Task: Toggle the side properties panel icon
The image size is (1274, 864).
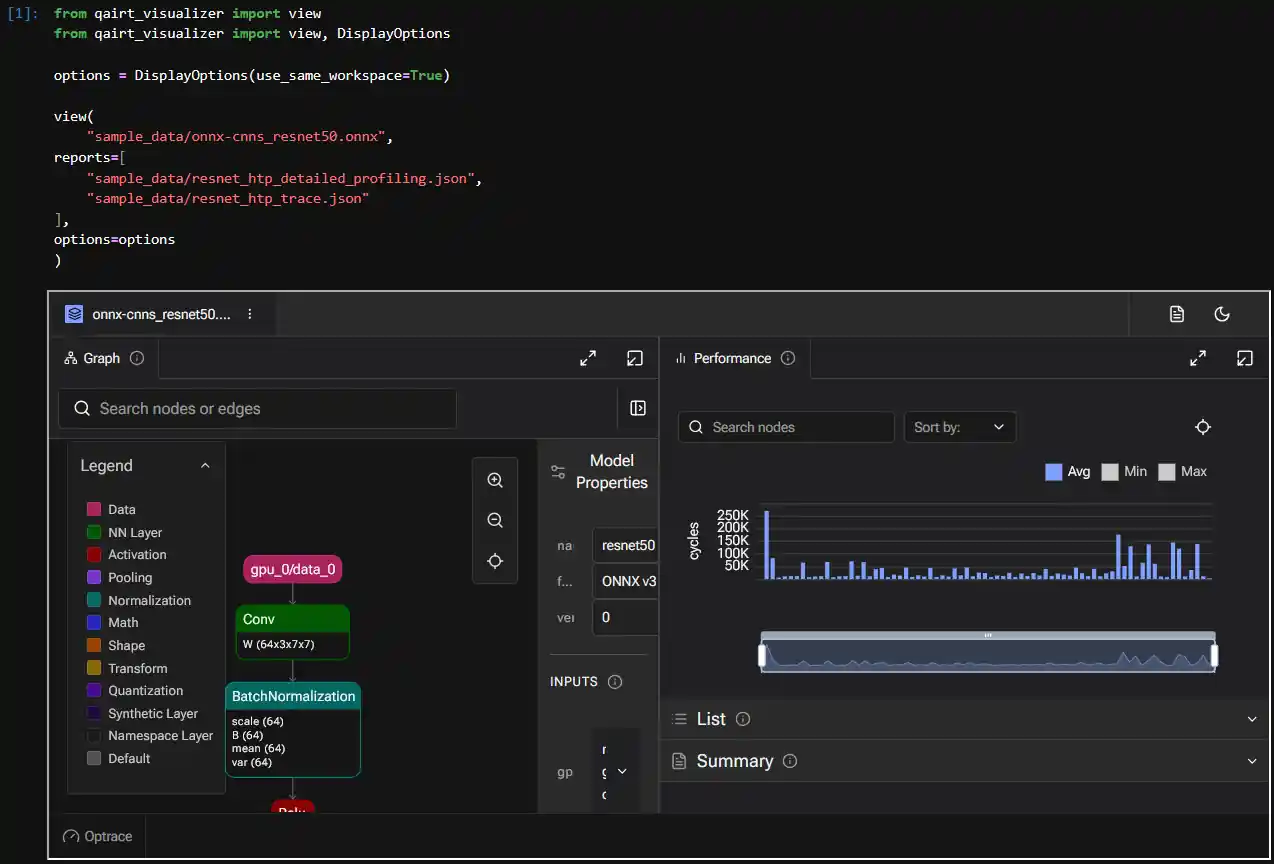Action: 638,408
